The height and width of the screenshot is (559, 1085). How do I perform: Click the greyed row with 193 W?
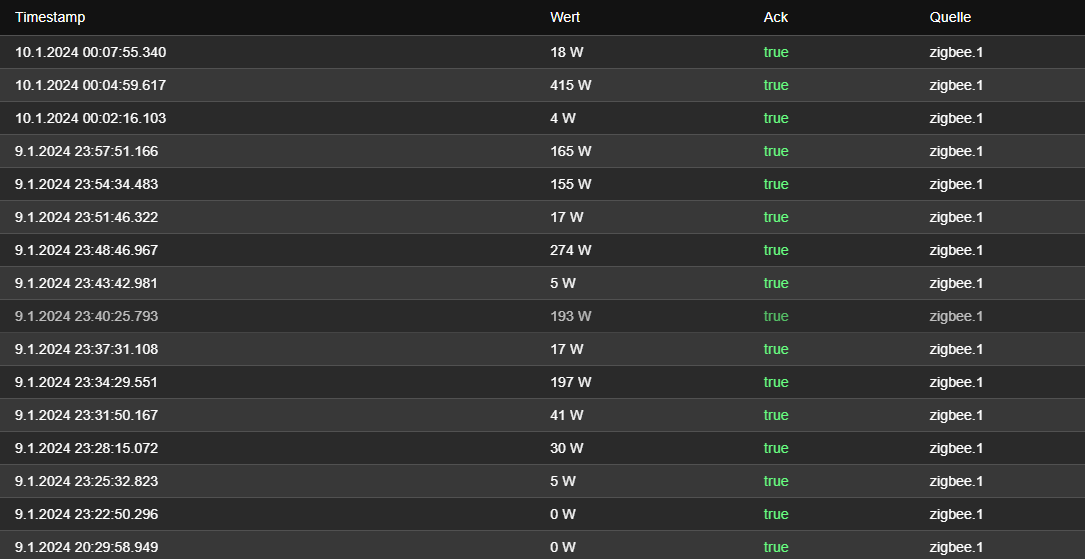(542, 316)
